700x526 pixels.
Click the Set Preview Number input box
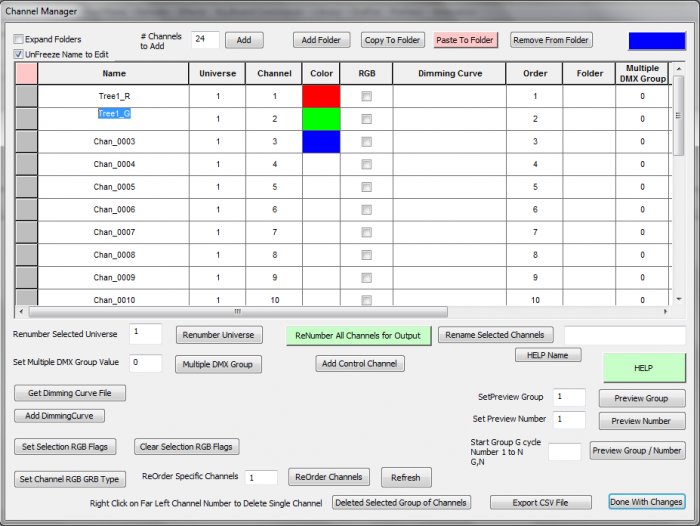(x=569, y=420)
